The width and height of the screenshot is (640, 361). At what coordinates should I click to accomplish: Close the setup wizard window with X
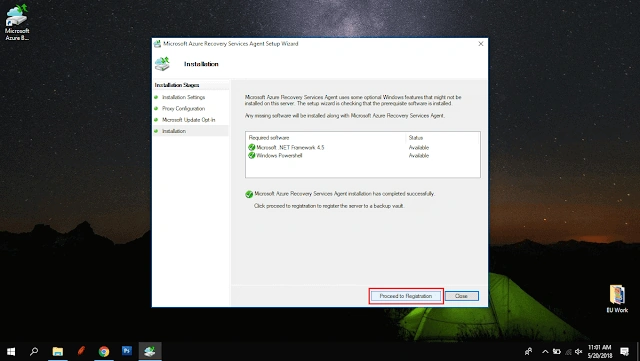point(481,44)
